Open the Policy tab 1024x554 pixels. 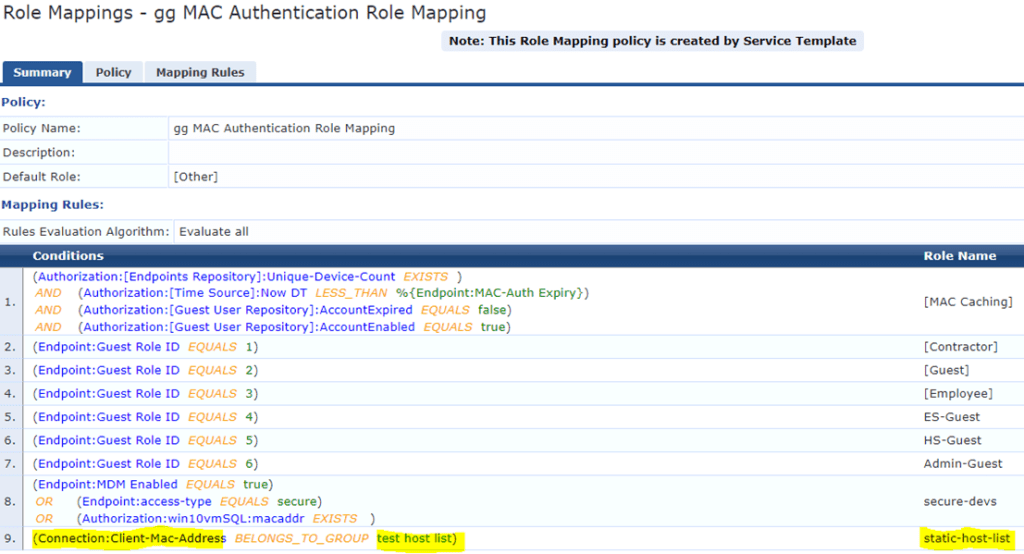[x=113, y=72]
